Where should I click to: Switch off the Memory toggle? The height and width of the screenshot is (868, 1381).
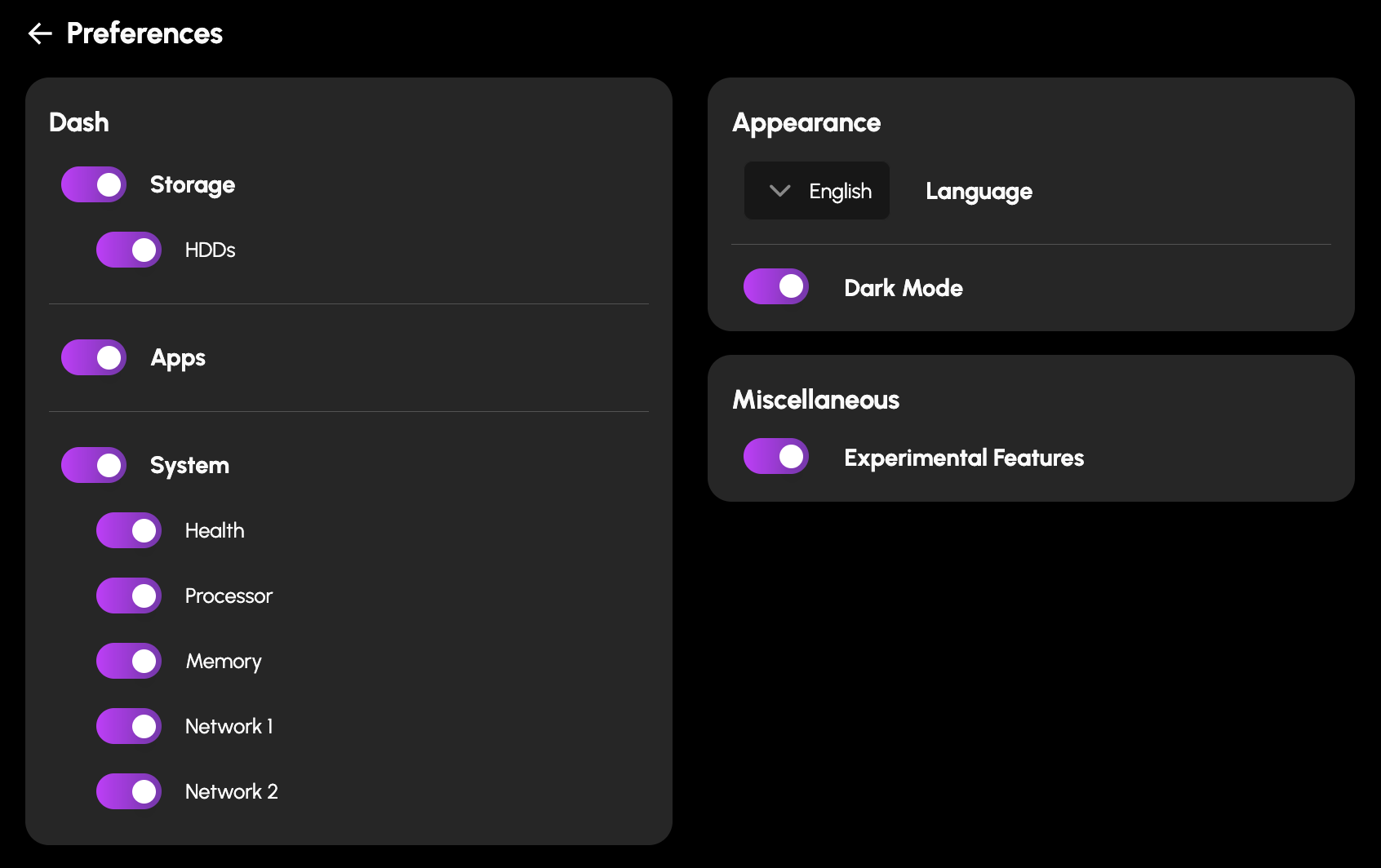128,661
